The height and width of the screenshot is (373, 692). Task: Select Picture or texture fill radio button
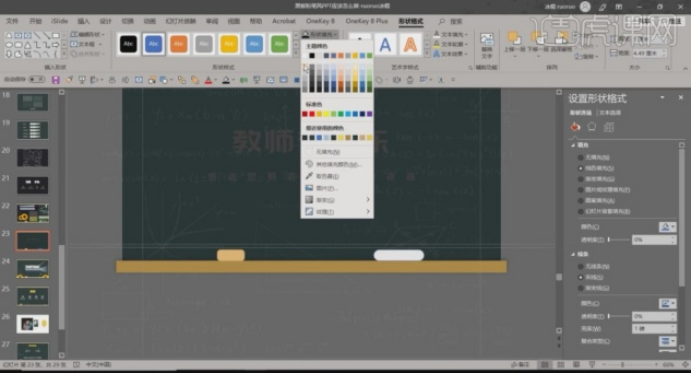coord(581,190)
